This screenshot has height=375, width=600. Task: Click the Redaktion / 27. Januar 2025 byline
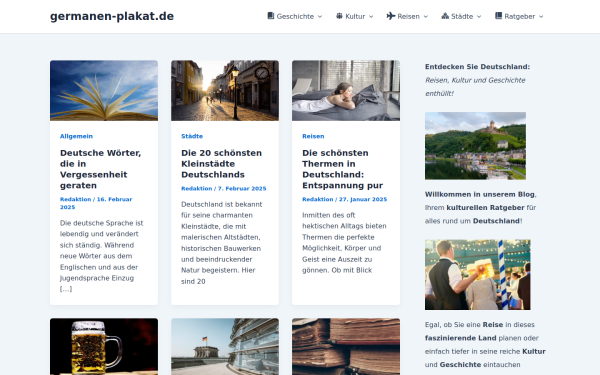[344, 199]
